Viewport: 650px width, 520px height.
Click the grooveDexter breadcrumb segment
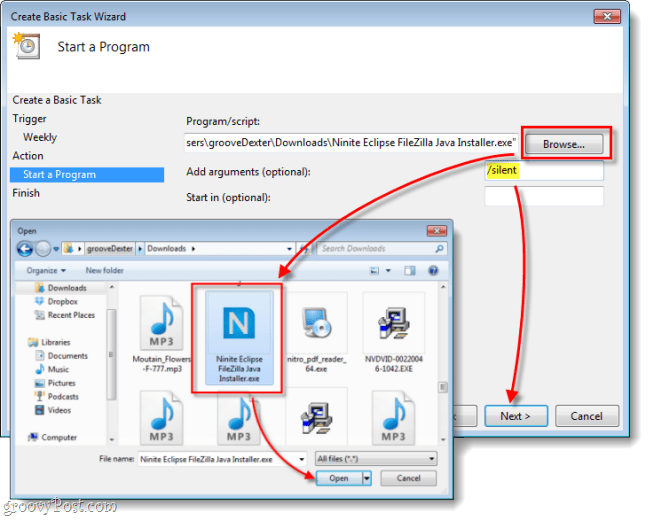pyautogui.click(x=110, y=249)
